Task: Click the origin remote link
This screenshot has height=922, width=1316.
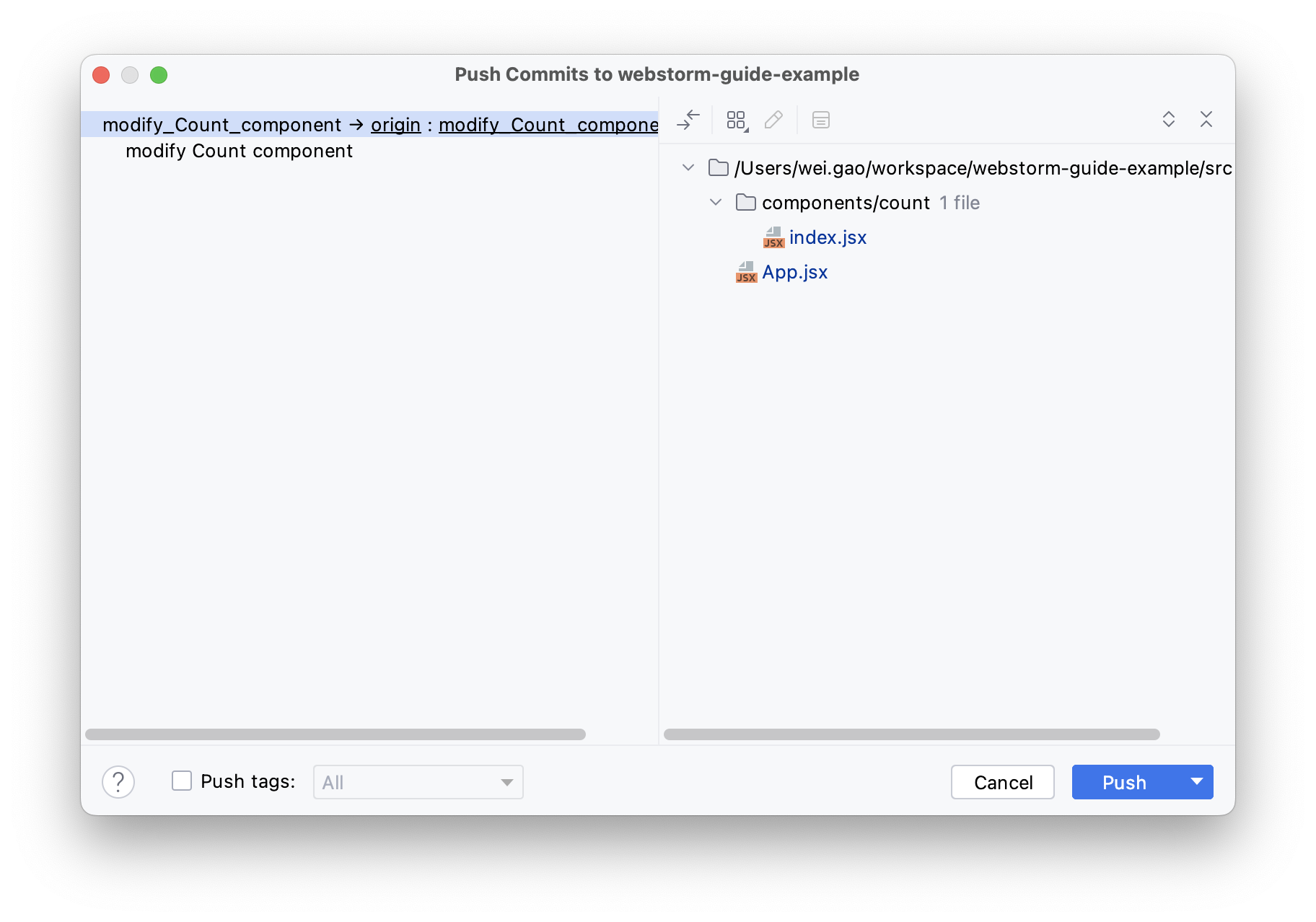Action: [x=395, y=125]
